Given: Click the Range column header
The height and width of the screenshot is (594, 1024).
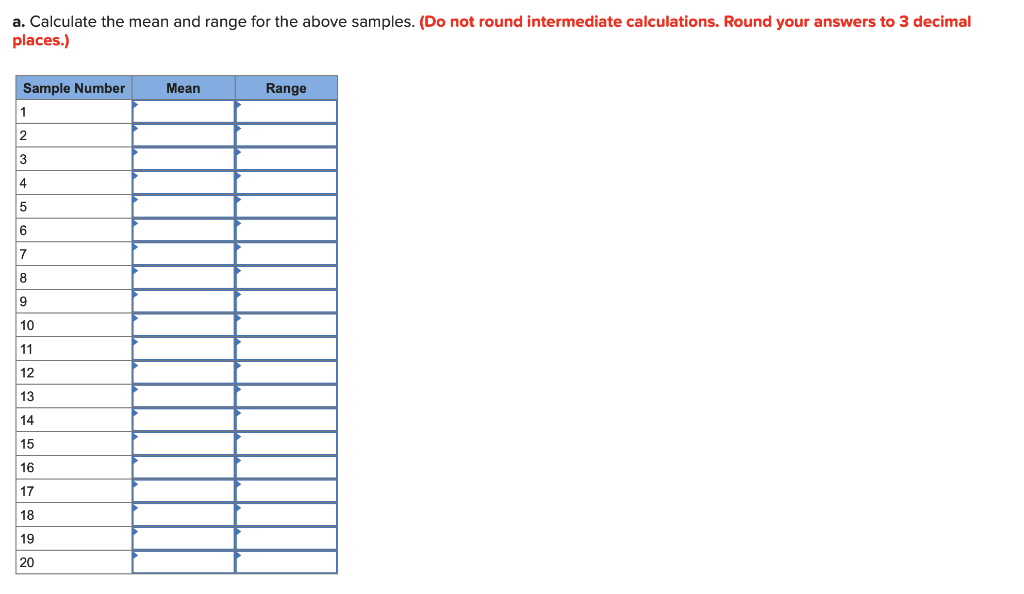Looking at the screenshot, I should [x=287, y=88].
